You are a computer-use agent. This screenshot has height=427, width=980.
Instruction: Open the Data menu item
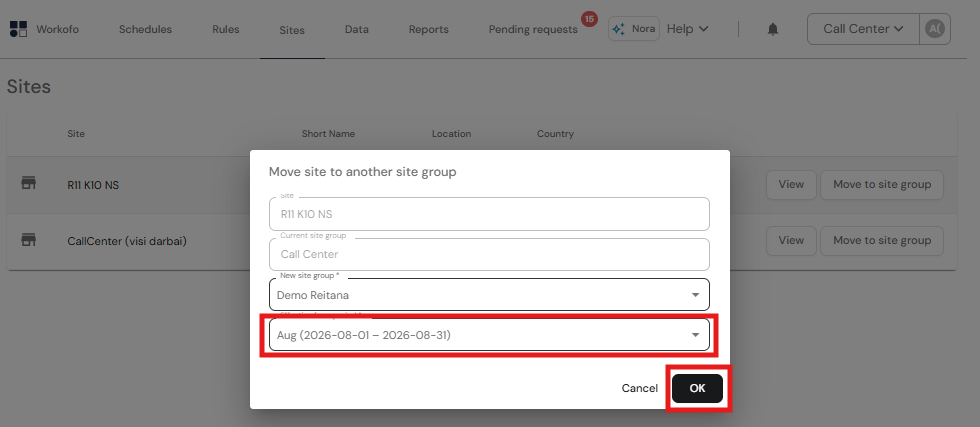pyautogui.click(x=357, y=29)
